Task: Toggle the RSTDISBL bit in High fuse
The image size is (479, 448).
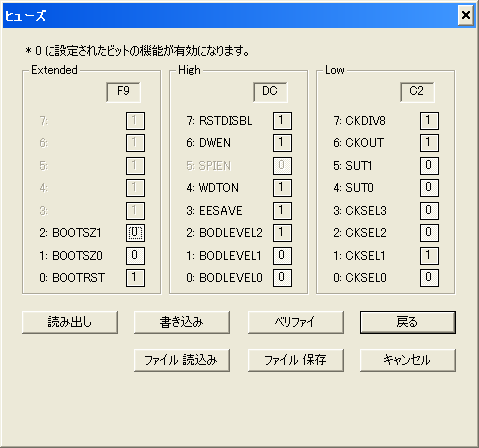Action: pos(282,120)
